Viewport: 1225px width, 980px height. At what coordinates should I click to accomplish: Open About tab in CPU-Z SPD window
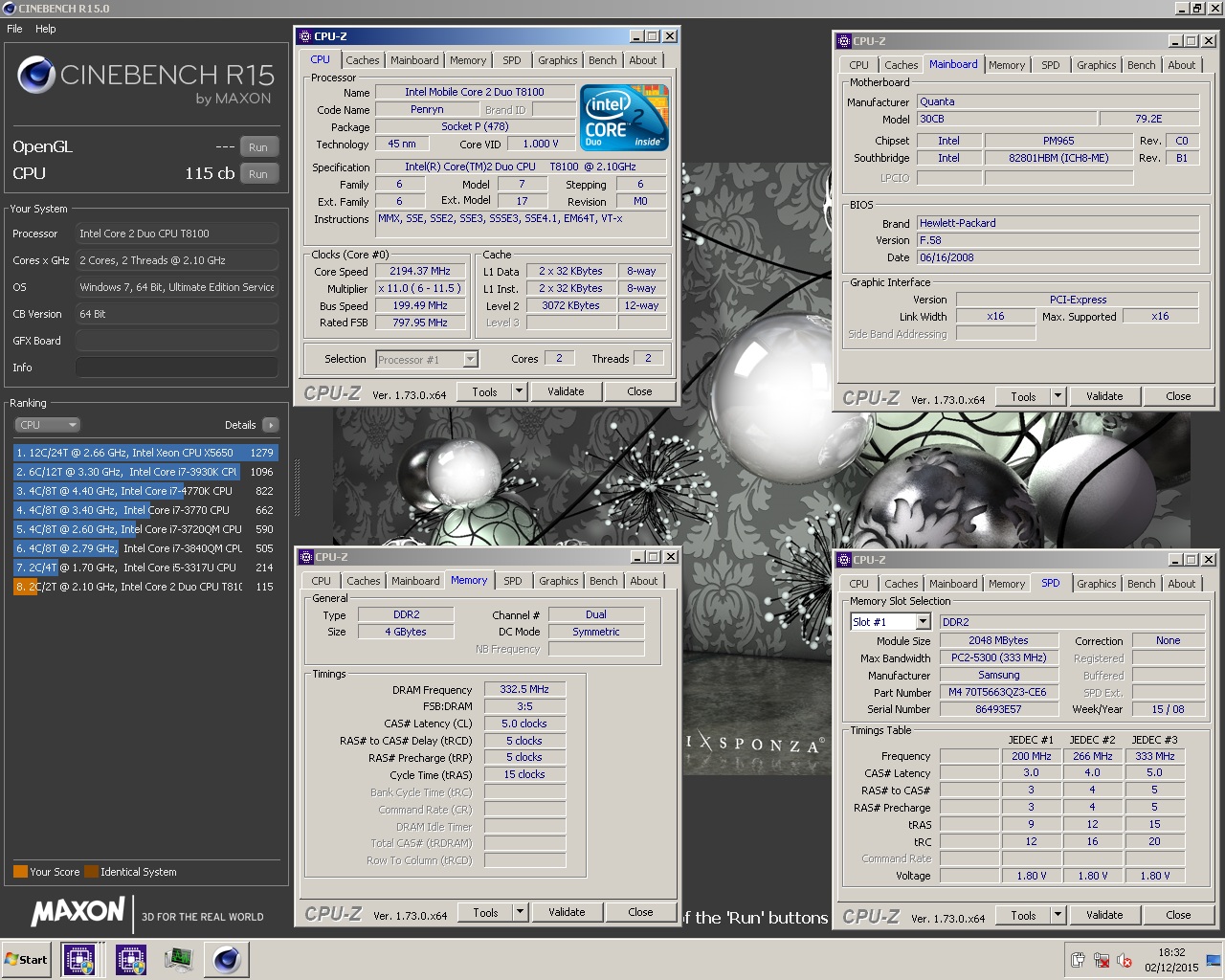(x=1181, y=584)
